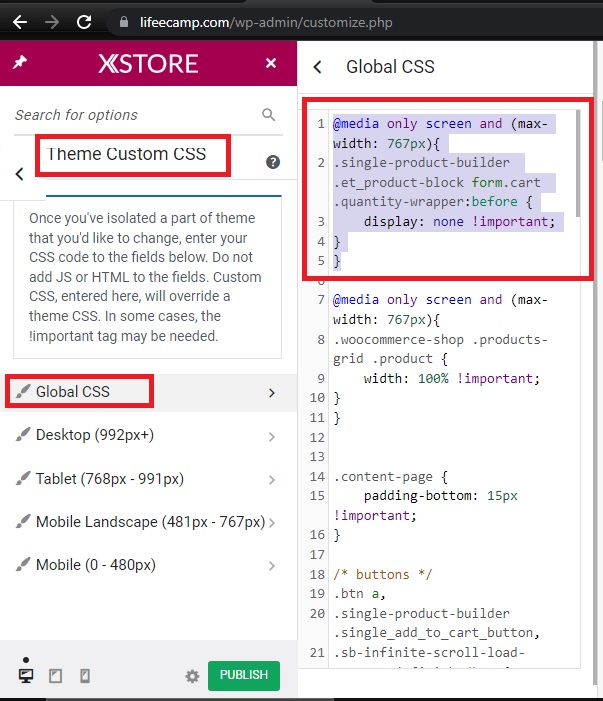Click brush icon beside Global CSS
This screenshot has width=603, height=701.
tap(23, 391)
